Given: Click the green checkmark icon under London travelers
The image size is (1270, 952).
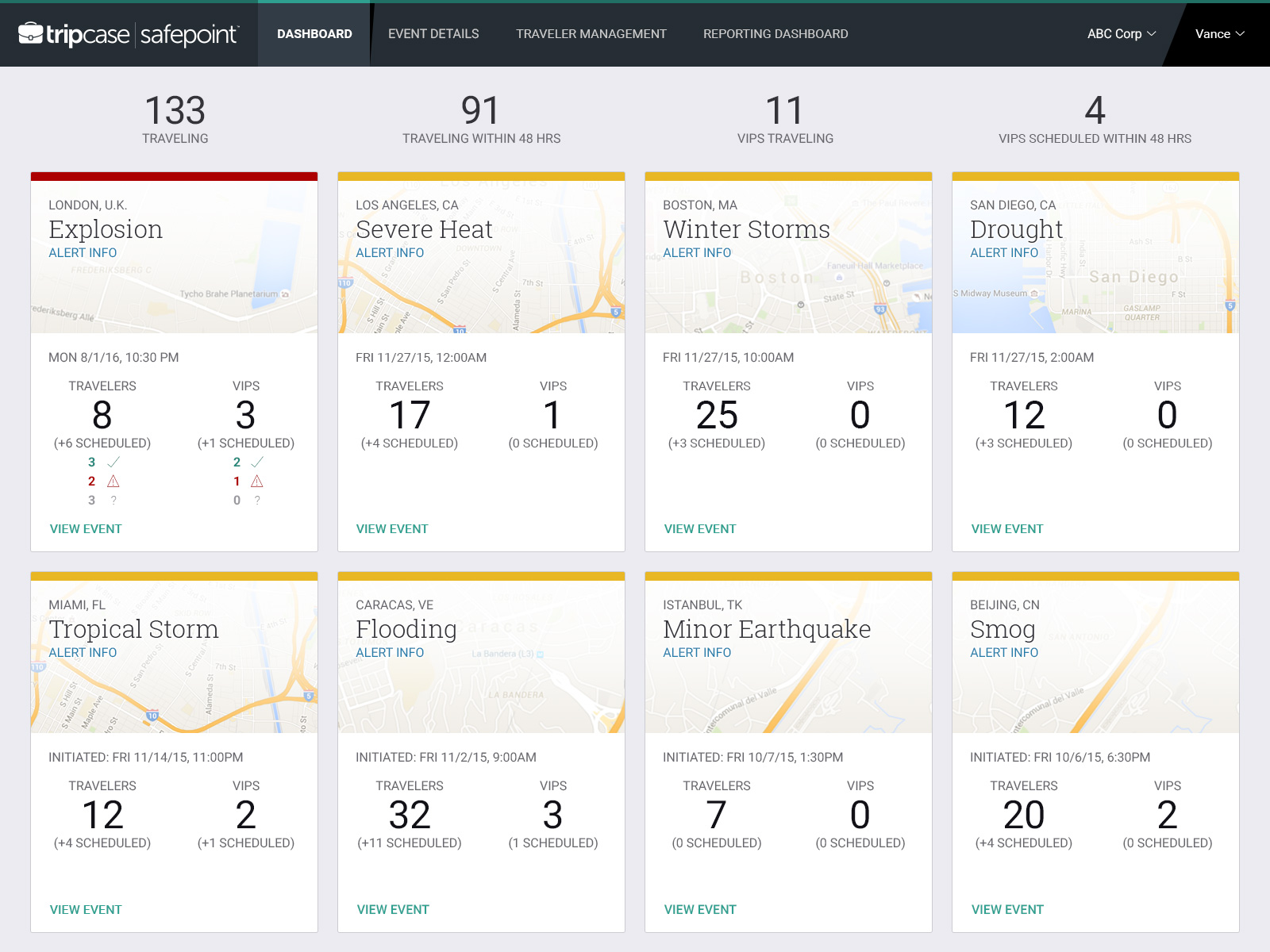Looking at the screenshot, I should coord(114,462).
